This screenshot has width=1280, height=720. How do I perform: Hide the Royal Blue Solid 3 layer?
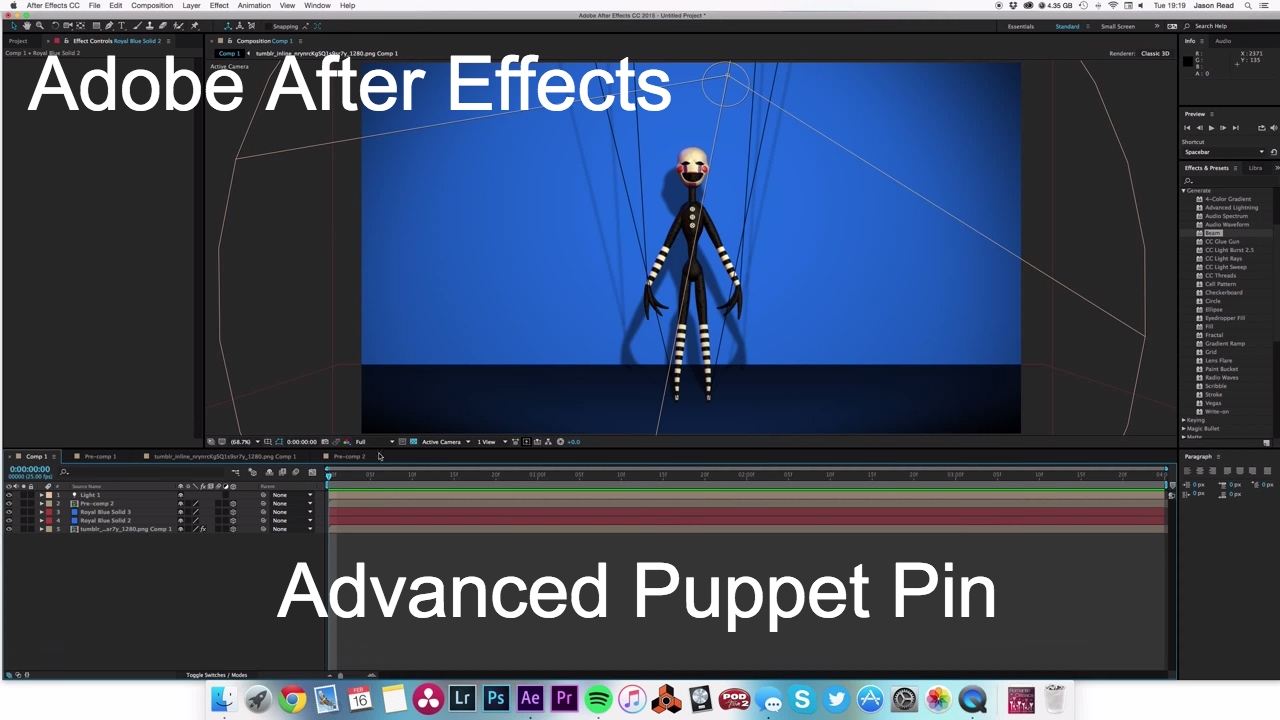coord(9,512)
